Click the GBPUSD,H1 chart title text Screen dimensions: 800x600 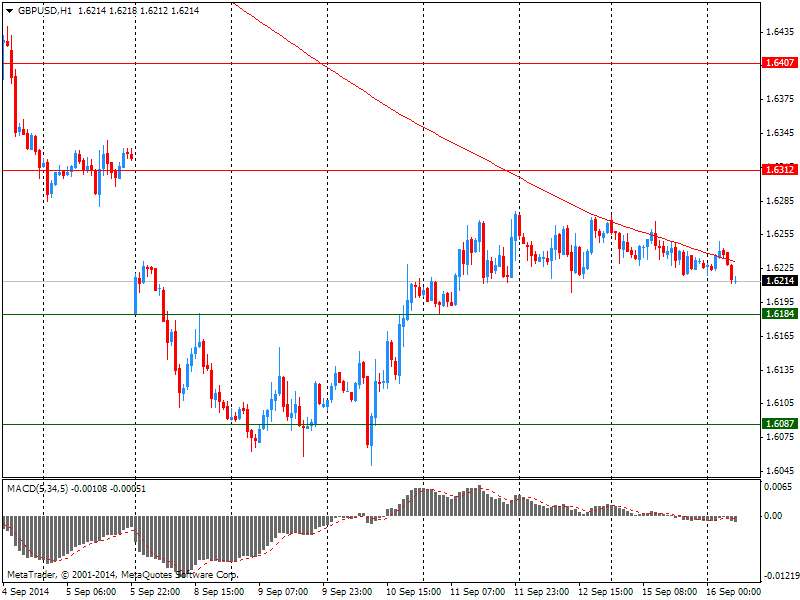click(x=45, y=11)
